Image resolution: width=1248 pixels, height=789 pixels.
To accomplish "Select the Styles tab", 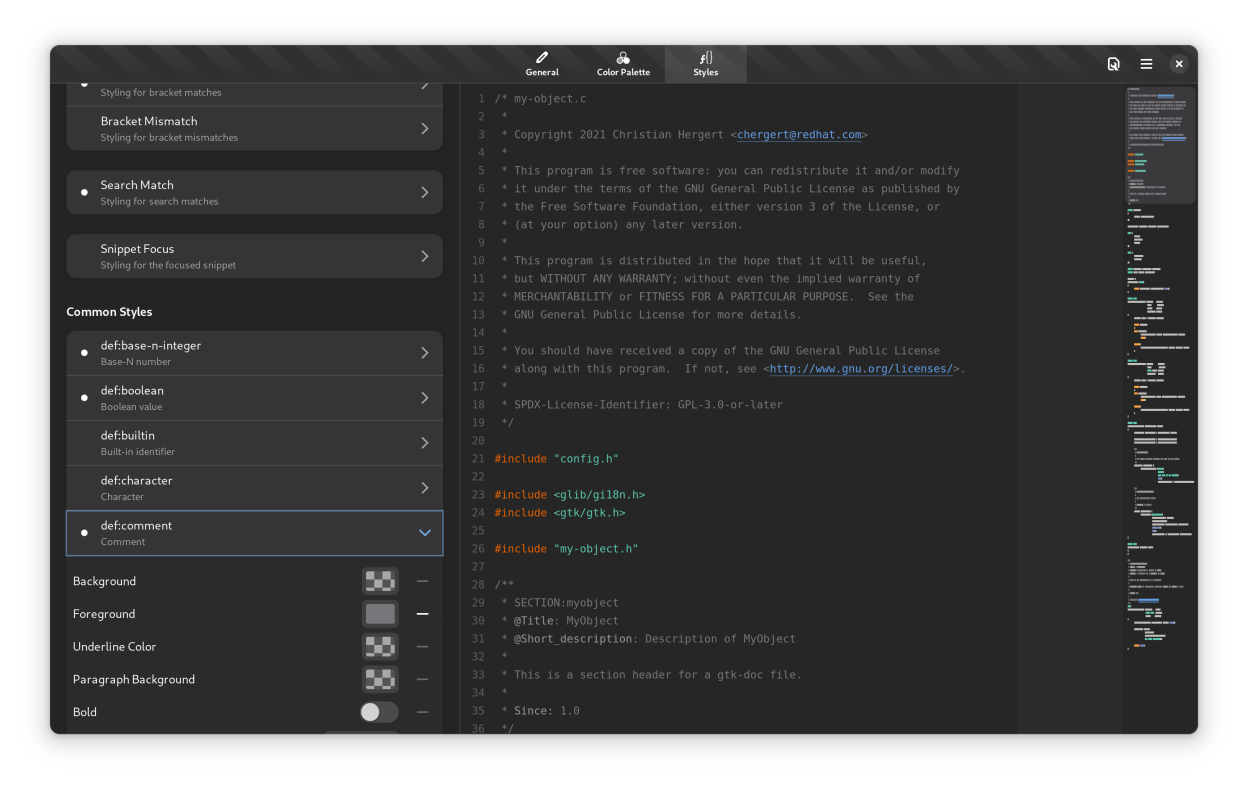I will pyautogui.click(x=706, y=64).
